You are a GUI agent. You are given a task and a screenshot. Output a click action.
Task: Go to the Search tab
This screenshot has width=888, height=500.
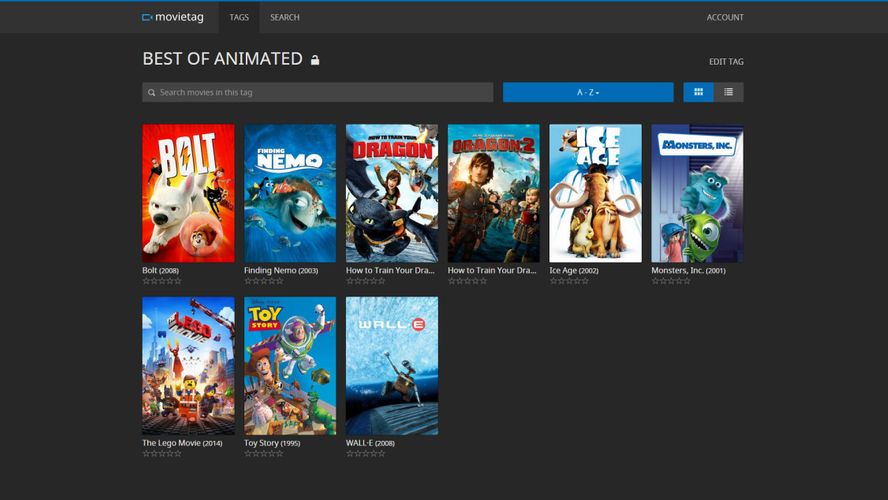285,17
